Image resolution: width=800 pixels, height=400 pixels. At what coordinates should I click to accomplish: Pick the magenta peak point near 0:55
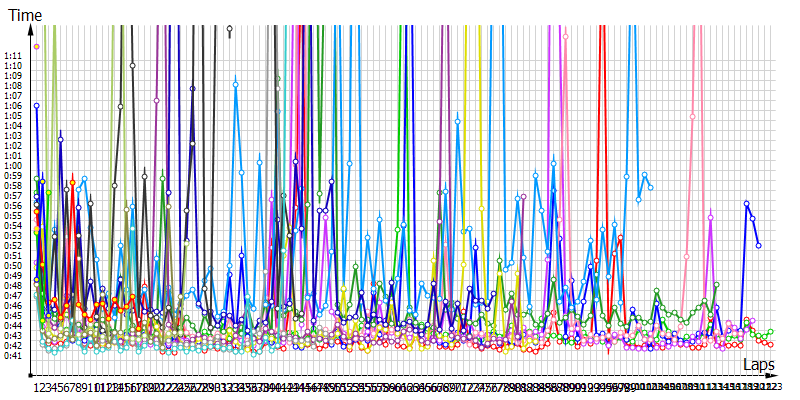click(x=710, y=214)
